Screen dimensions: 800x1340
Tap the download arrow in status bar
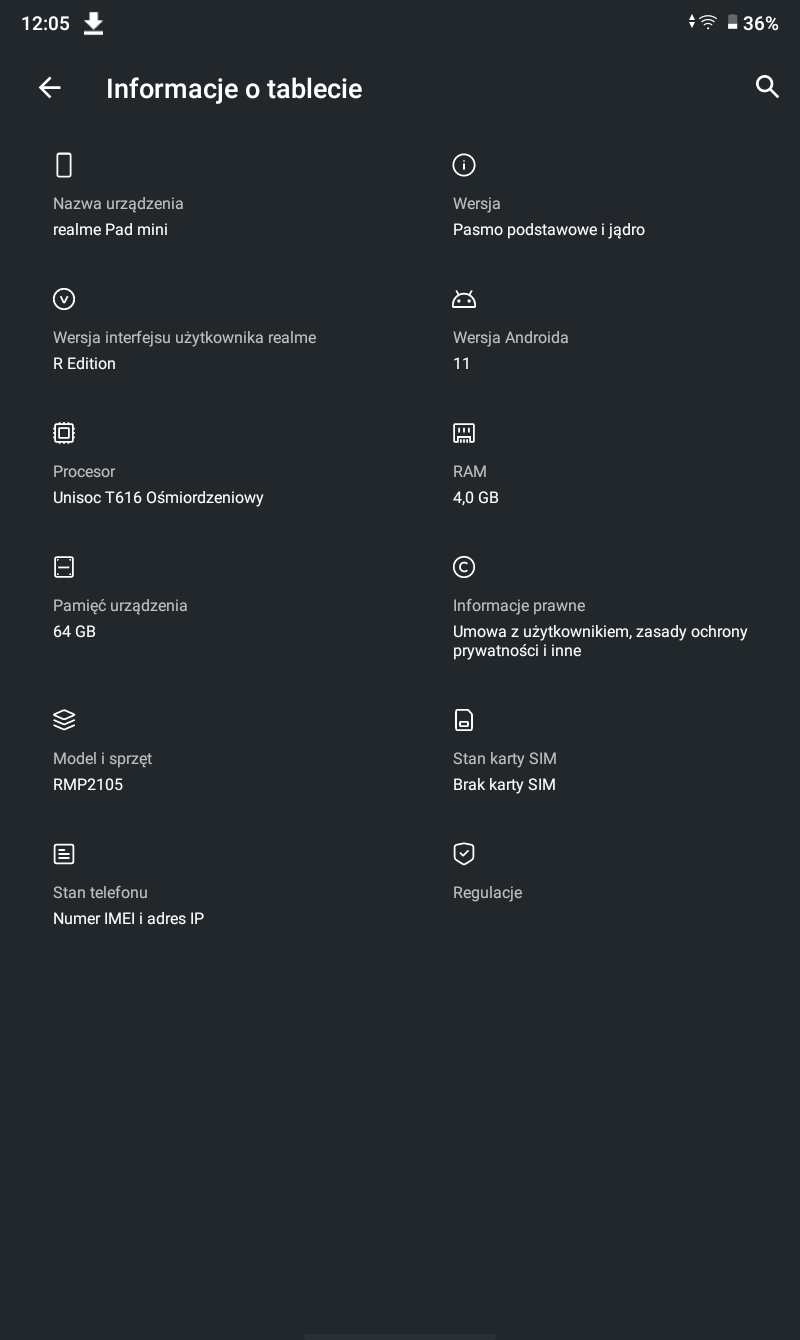click(93, 23)
